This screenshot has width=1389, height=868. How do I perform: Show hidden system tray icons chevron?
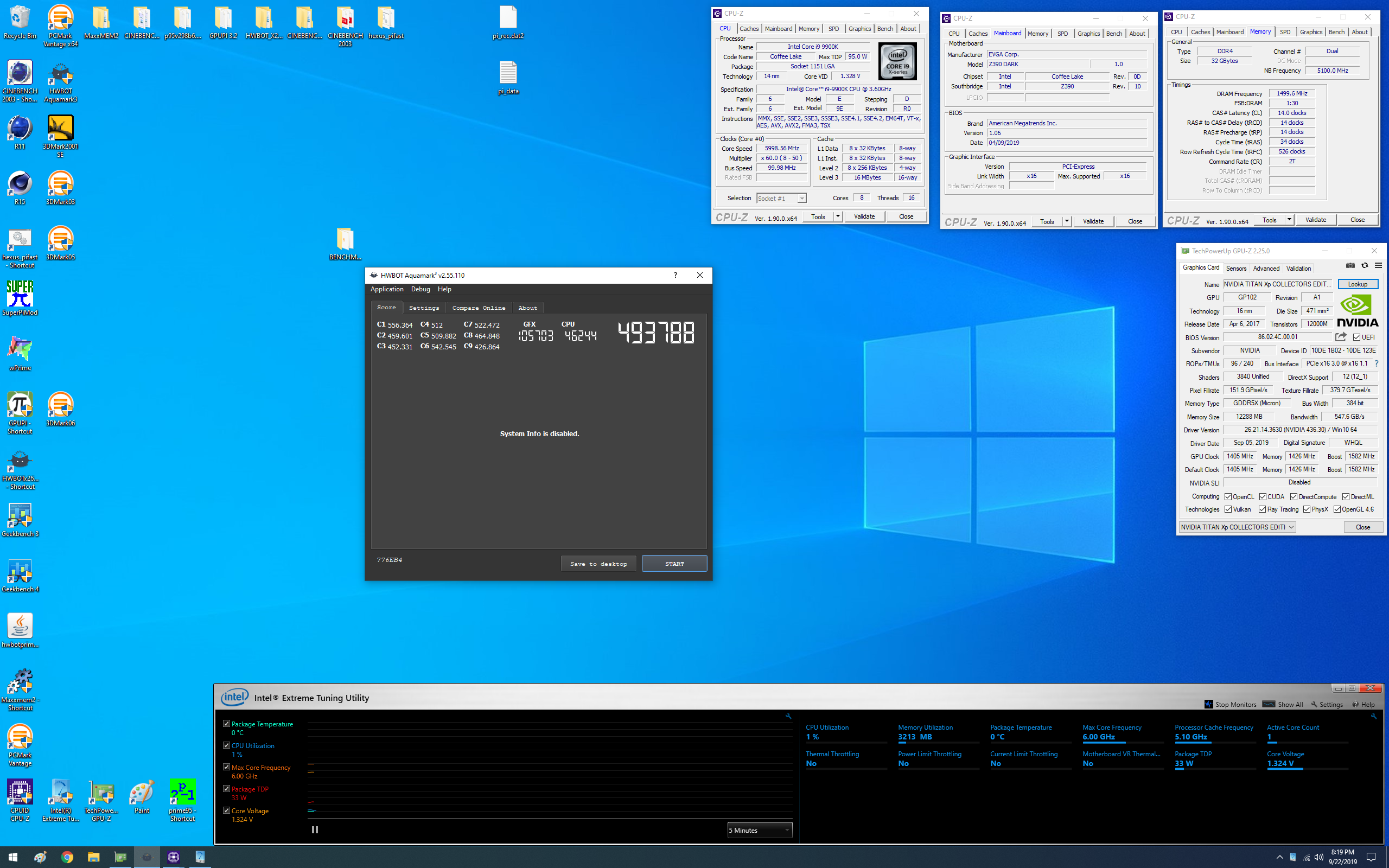(1279, 857)
